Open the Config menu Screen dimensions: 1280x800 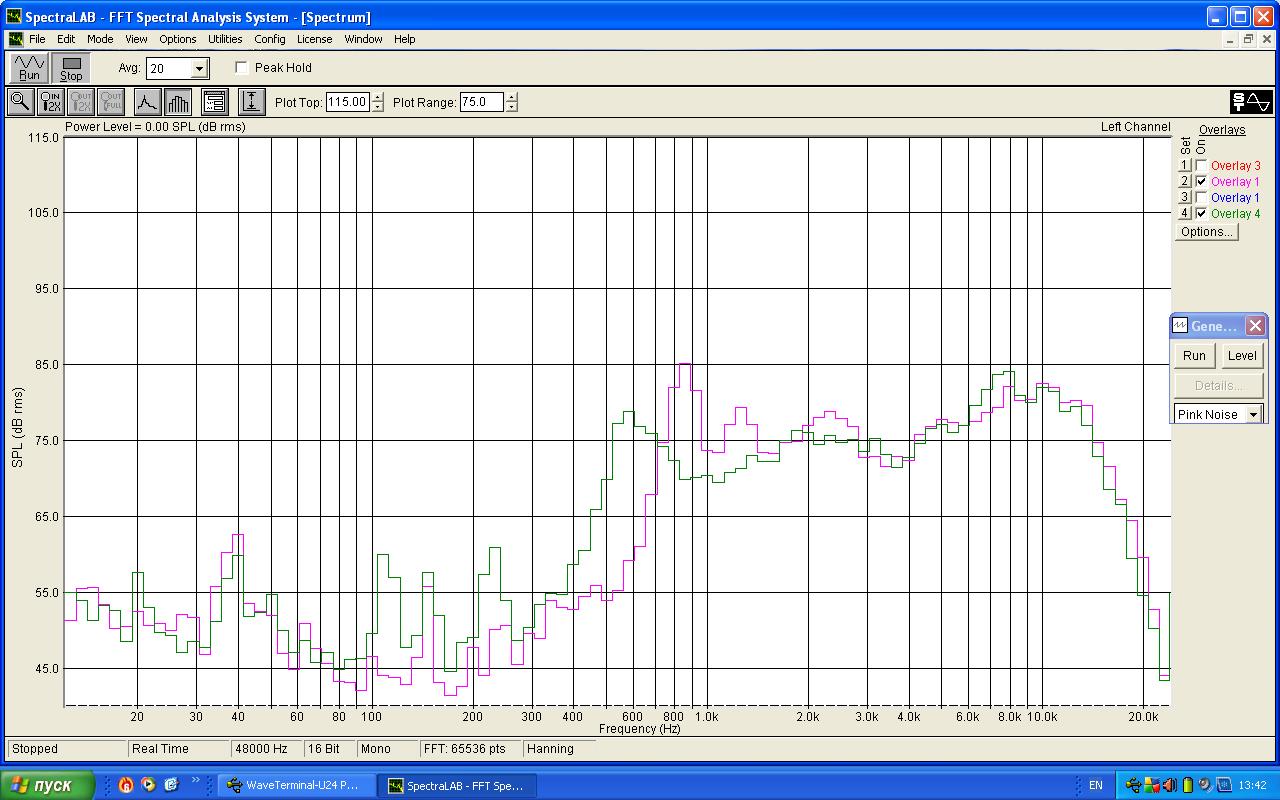click(269, 39)
